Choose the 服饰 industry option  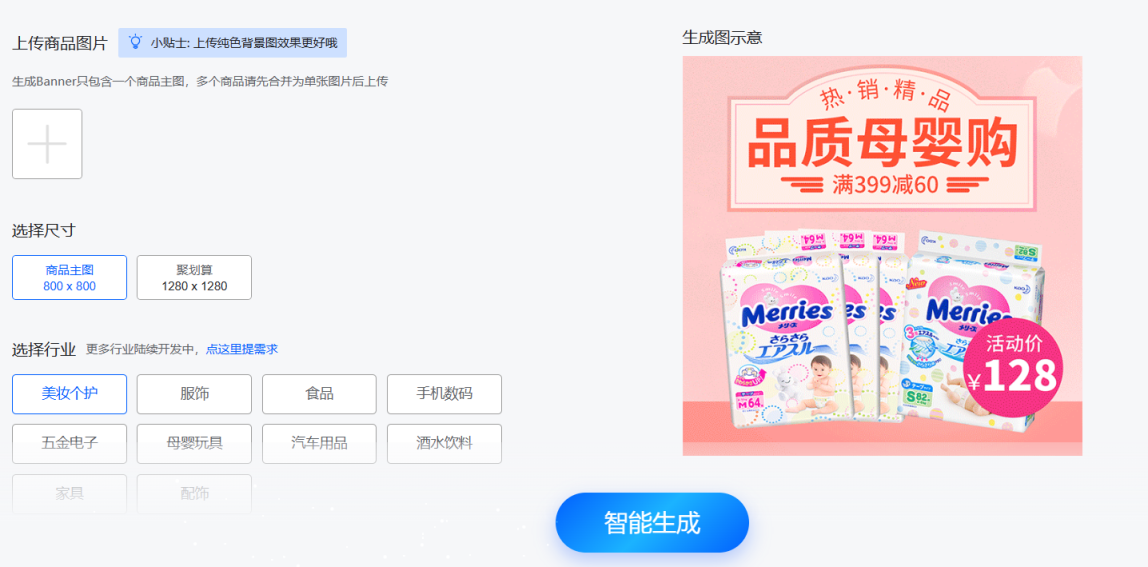(x=194, y=394)
